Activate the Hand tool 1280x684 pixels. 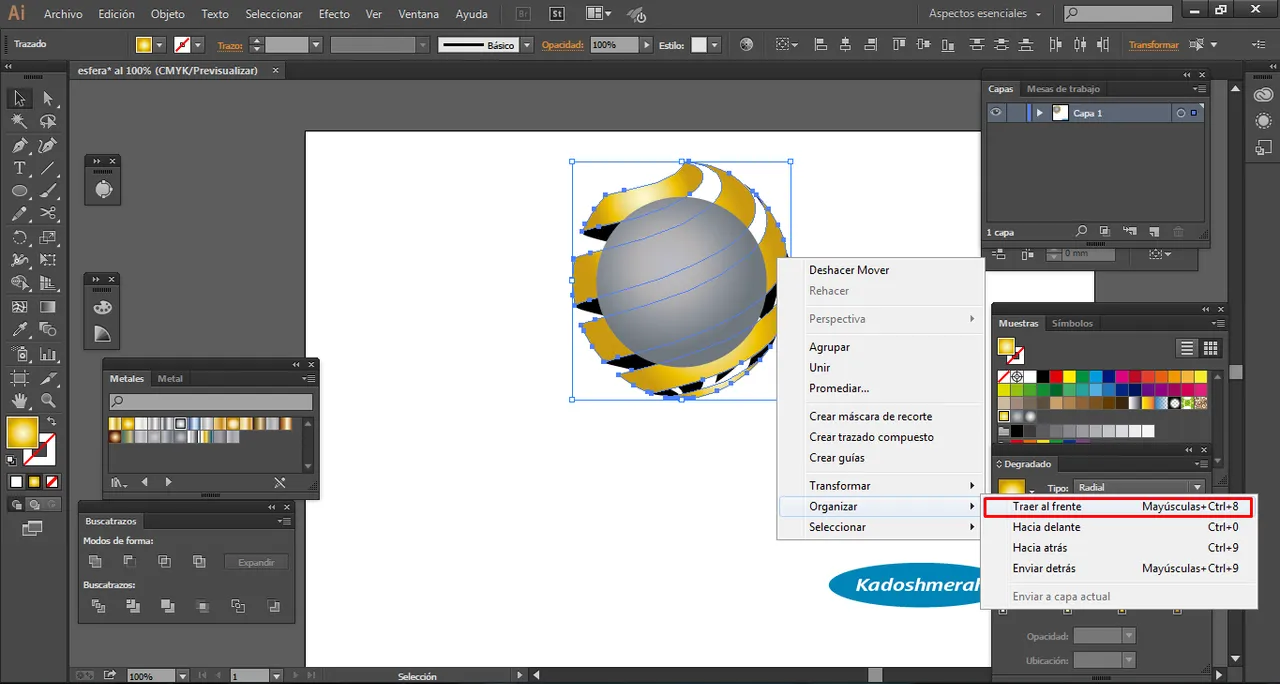tap(19, 401)
